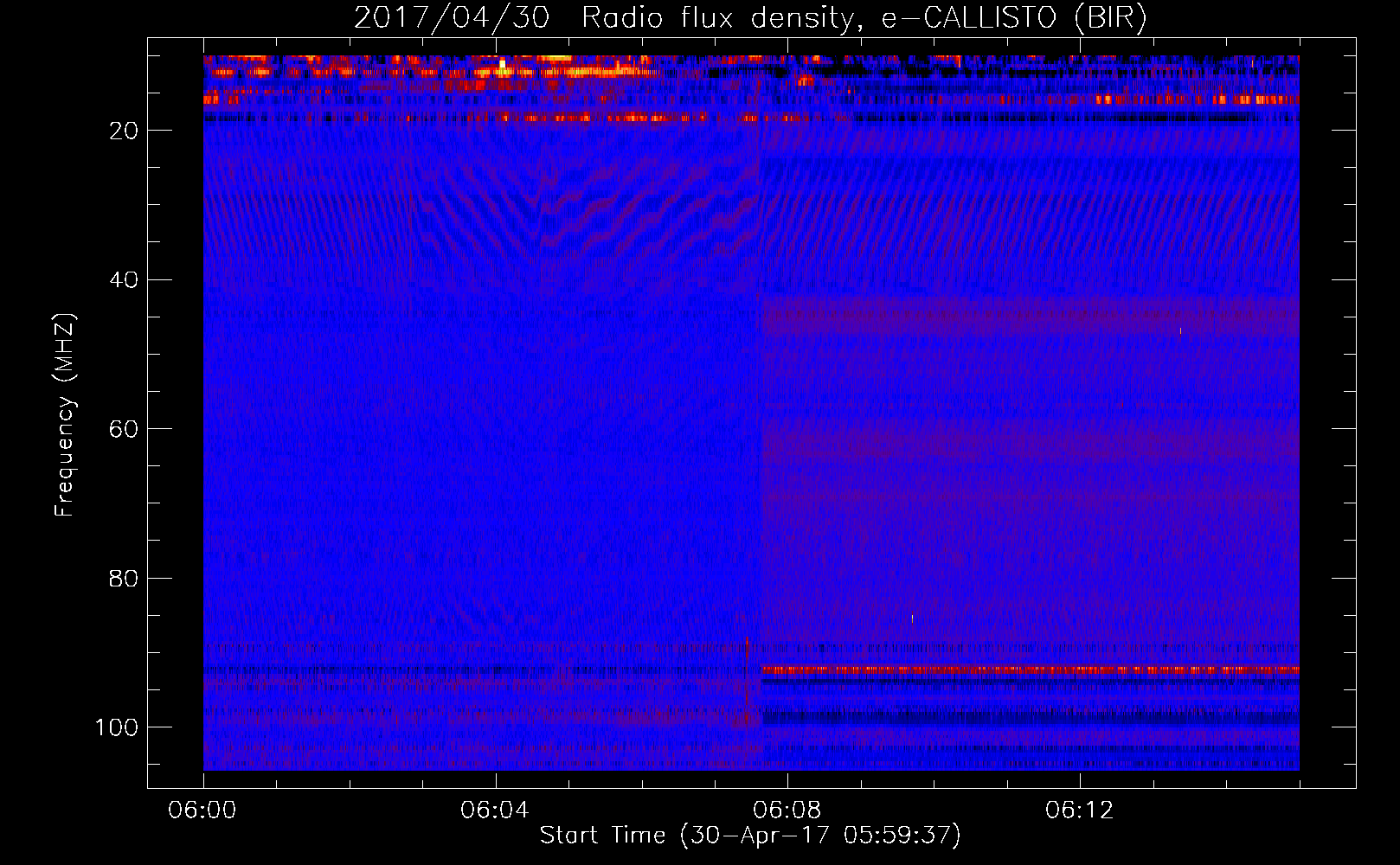Screen dimensions: 1400x865
Task: Click the '06:04' time tick label
Action: (x=495, y=811)
